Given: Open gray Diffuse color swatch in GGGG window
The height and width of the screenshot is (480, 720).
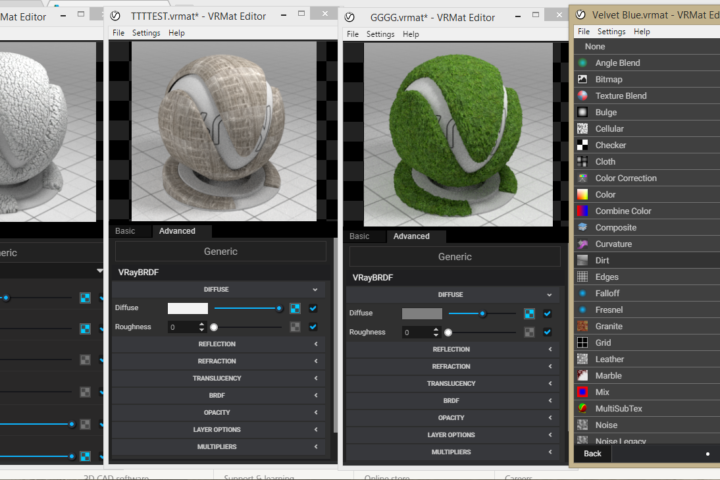Looking at the screenshot, I should point(422,314).
